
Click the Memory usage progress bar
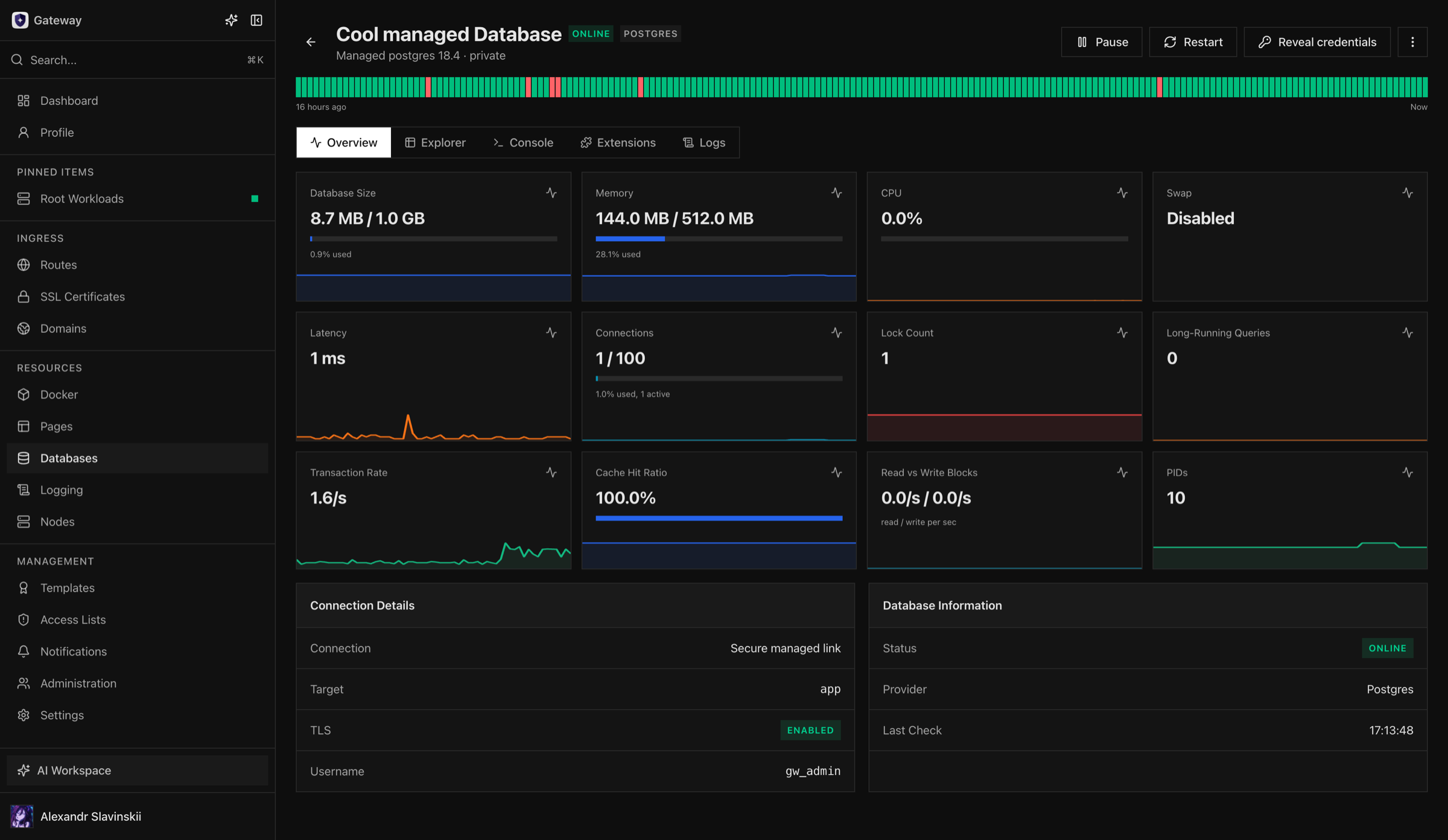pos(719,239)
